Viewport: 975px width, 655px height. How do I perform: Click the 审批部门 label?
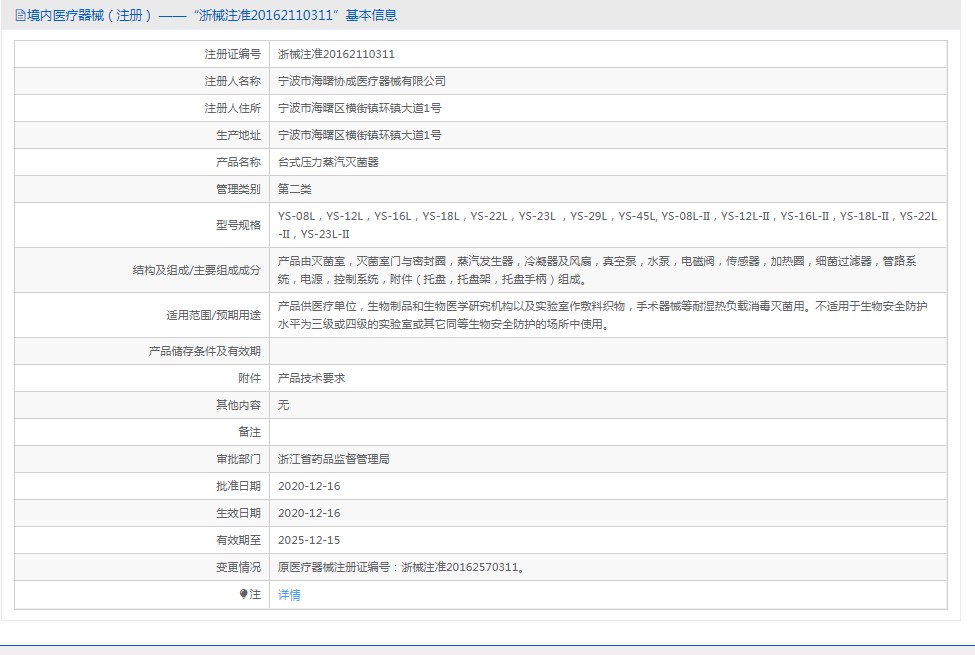238,459
